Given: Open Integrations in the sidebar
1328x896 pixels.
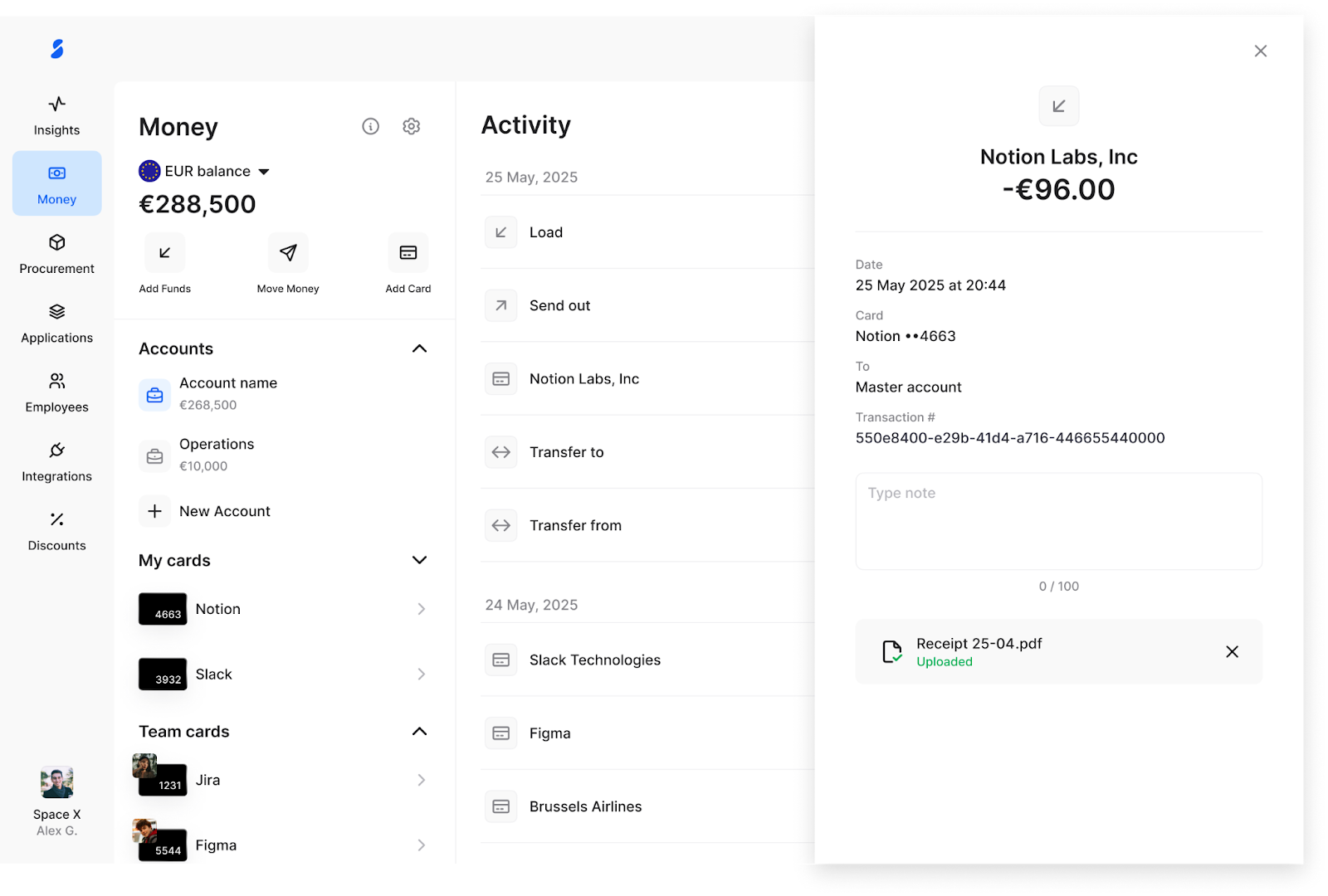Looking at the screenshot, I should click(57, 461).
